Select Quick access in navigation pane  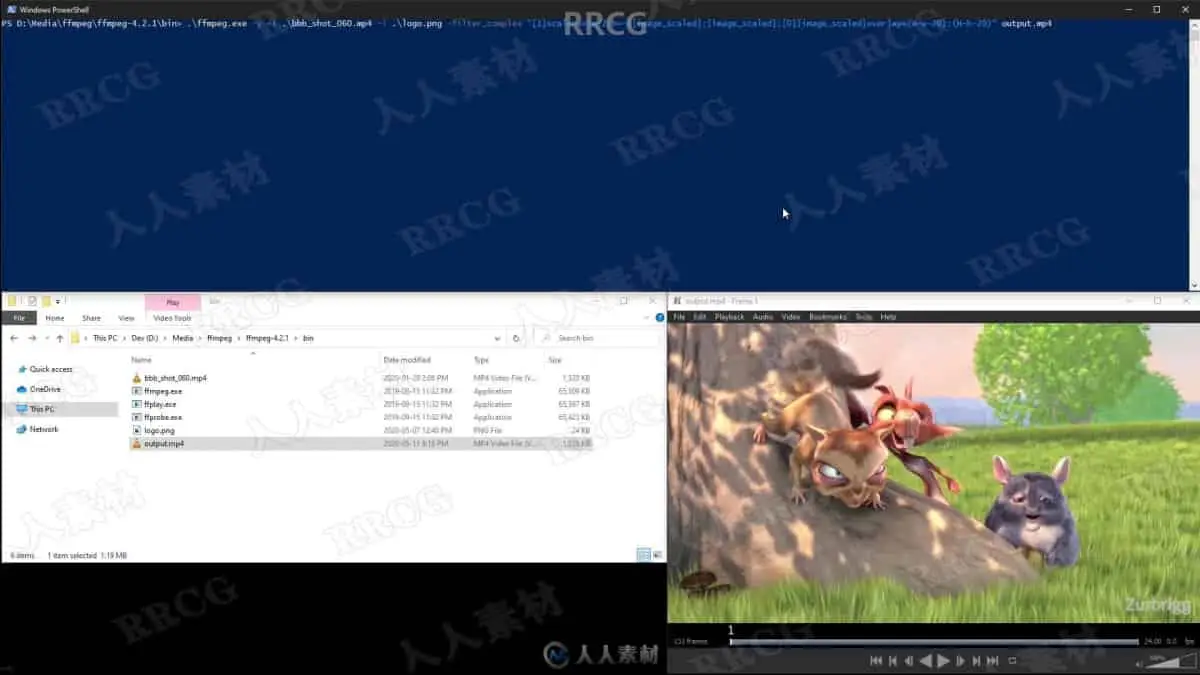pos(50,369)
